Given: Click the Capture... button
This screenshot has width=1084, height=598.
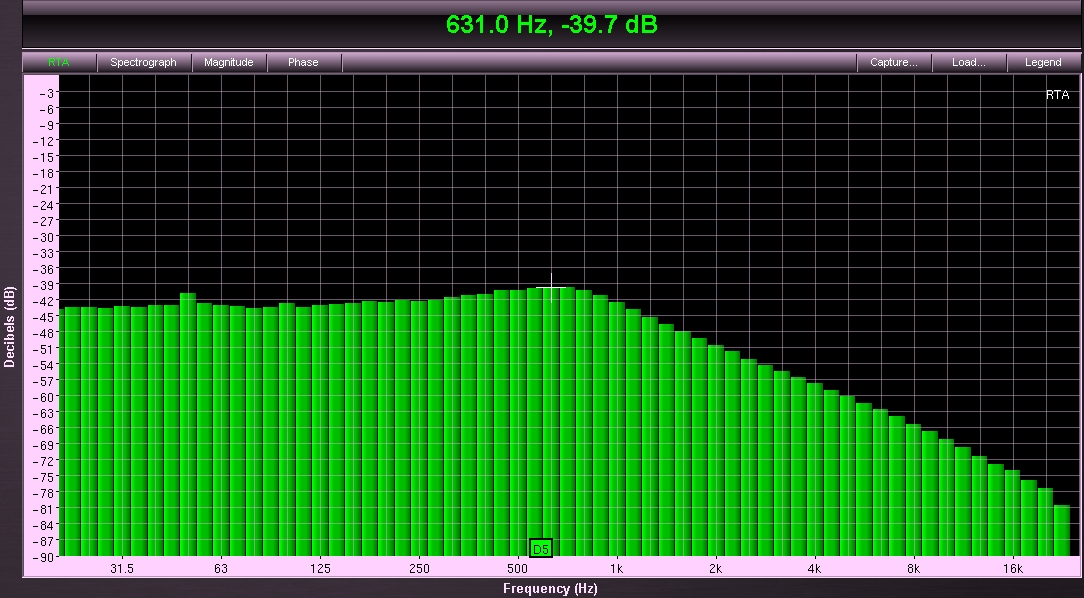Looking at the screenshot, I should coord(893,62).
